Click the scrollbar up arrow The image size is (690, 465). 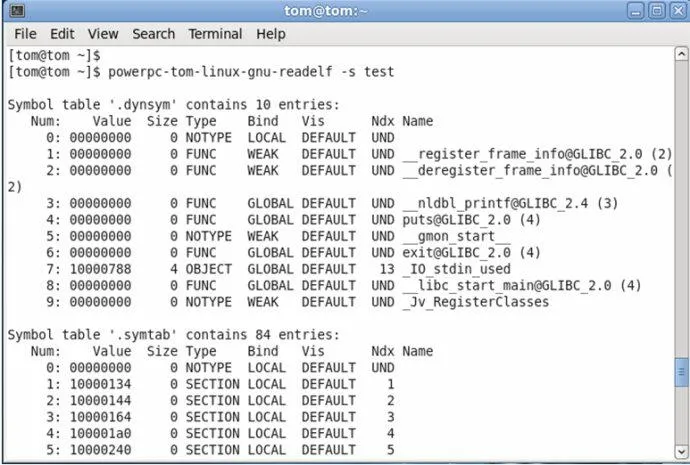681,54
